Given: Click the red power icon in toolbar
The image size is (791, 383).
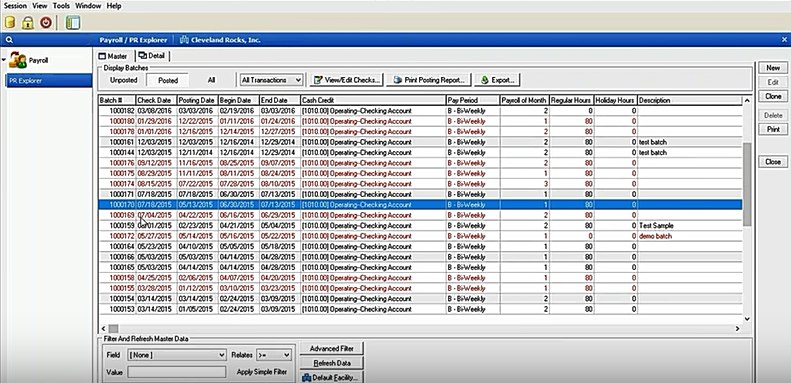Looking at the screenshot, I should pos(46,23).
